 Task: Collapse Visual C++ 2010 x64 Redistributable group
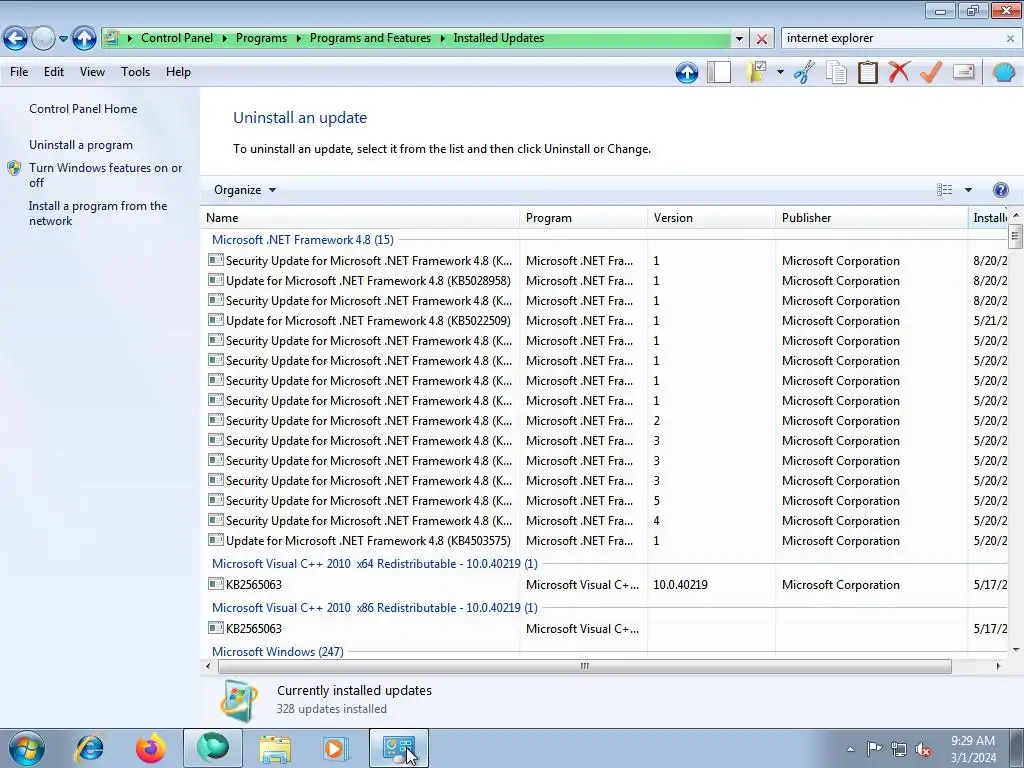(374, 564)
